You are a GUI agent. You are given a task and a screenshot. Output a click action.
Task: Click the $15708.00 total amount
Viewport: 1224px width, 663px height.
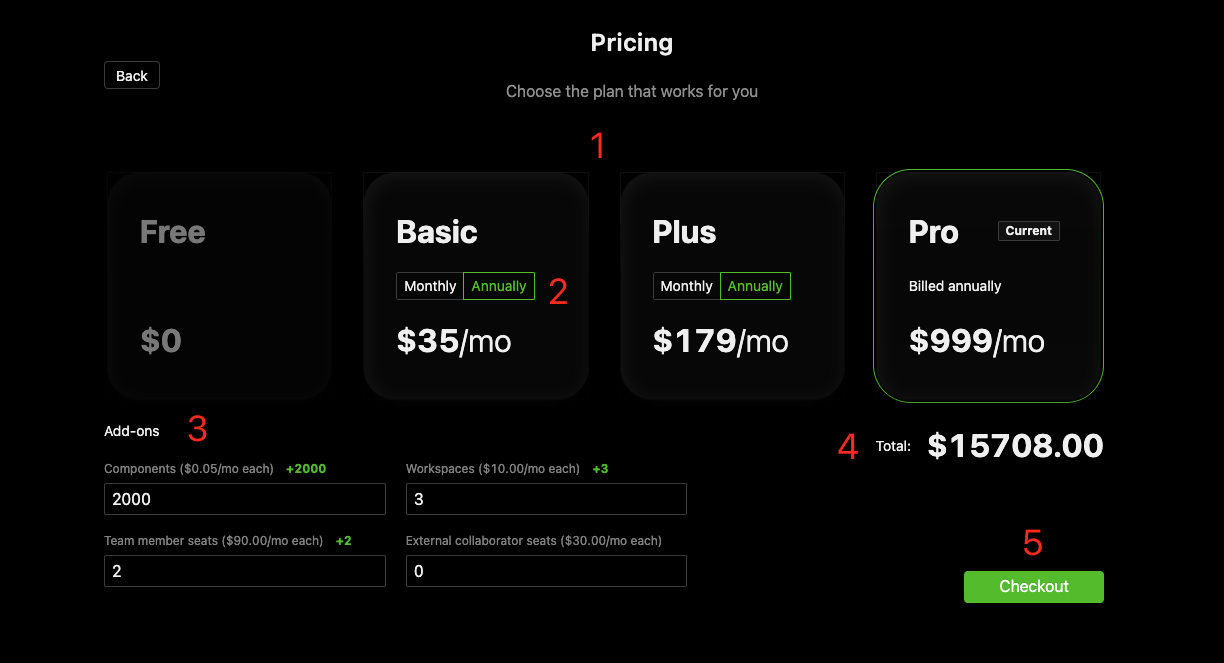point(1015,446)
